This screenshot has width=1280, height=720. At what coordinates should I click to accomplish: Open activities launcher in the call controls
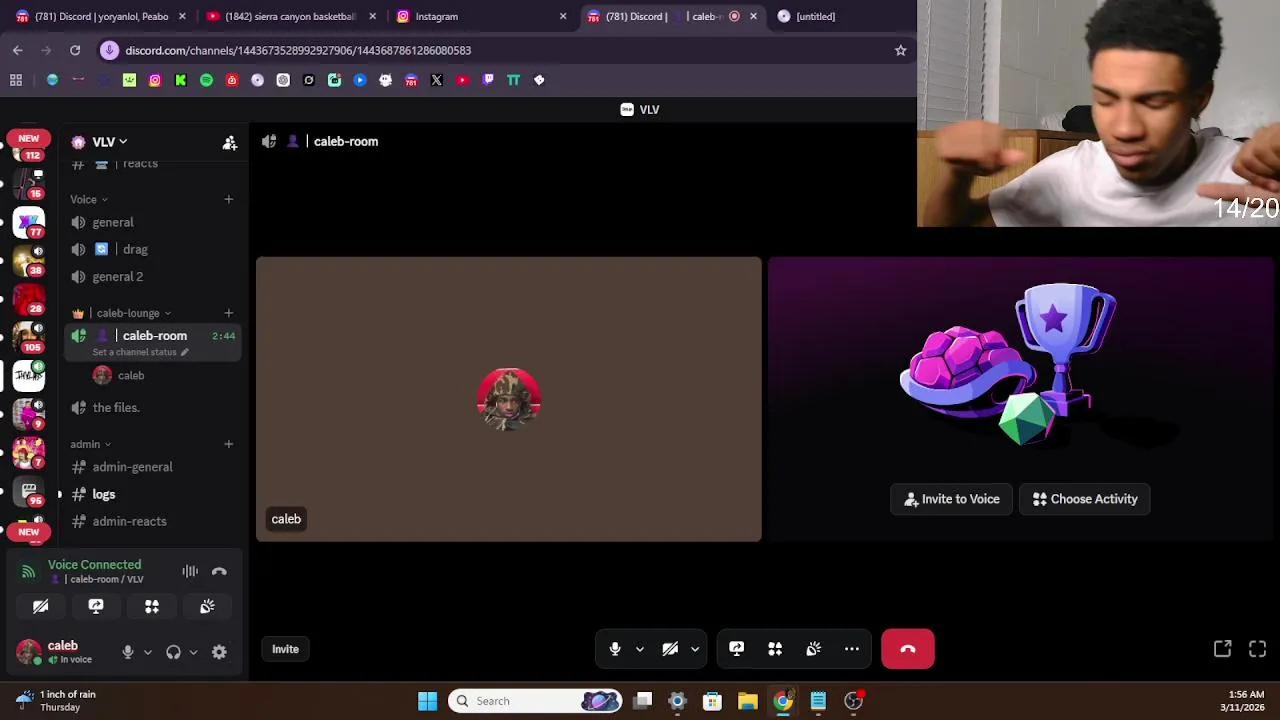click(x=775, y=649)
